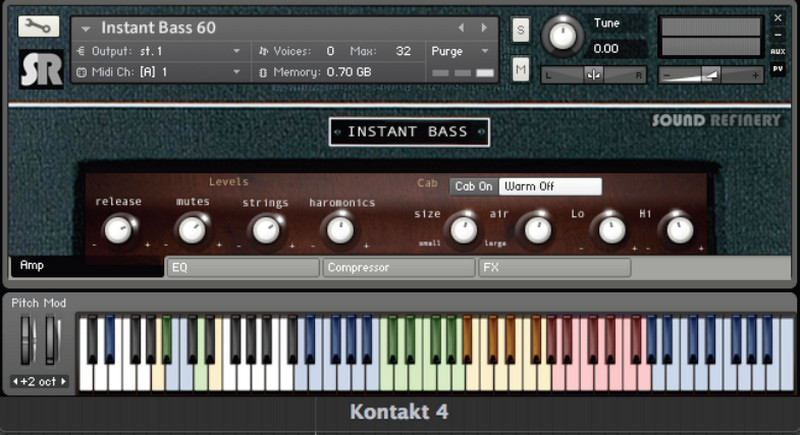
Task: Click the SR Sound Refinery logo
Action: [39, 68]
